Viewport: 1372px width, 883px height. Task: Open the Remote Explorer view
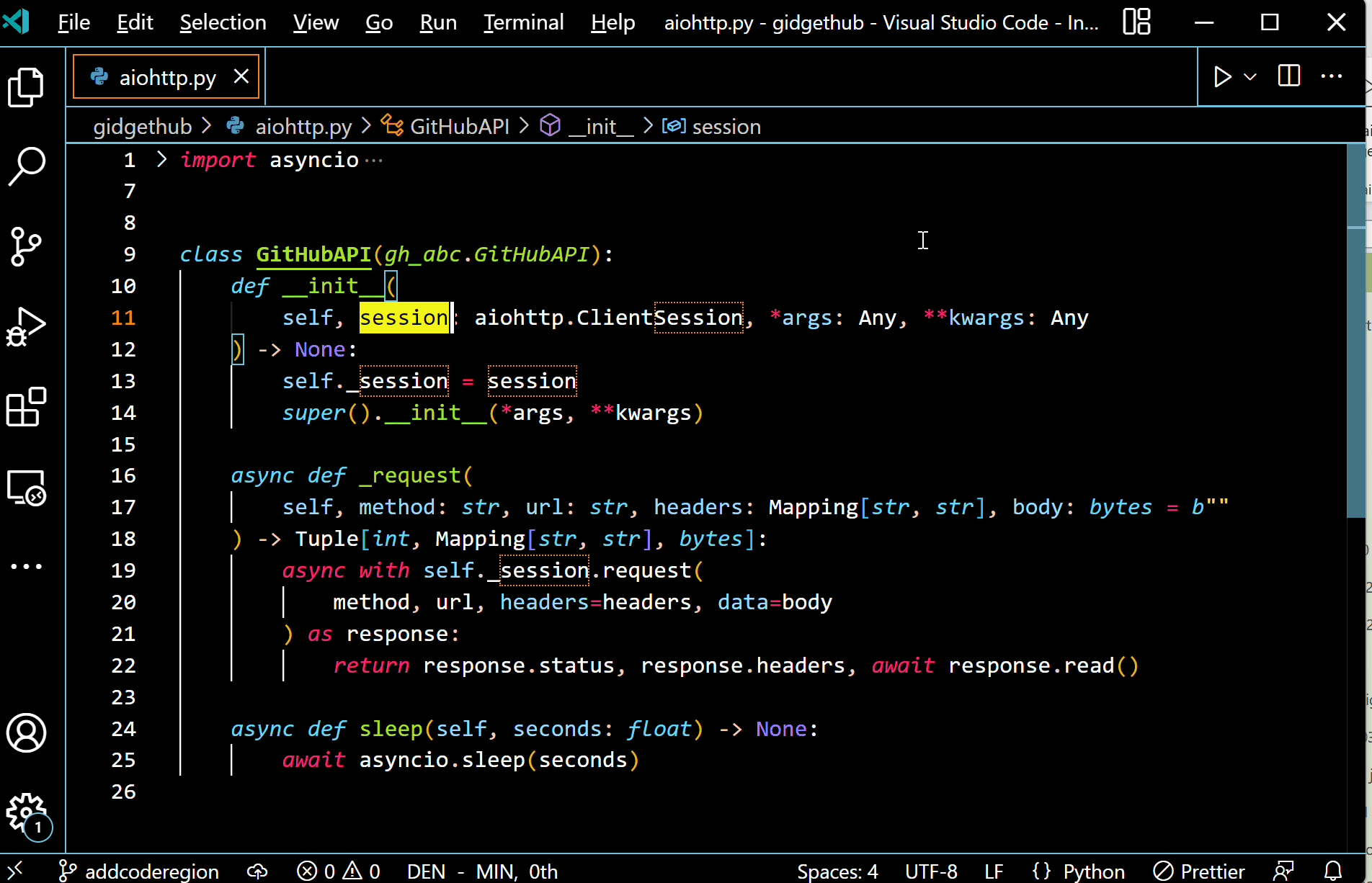(27, 488)
